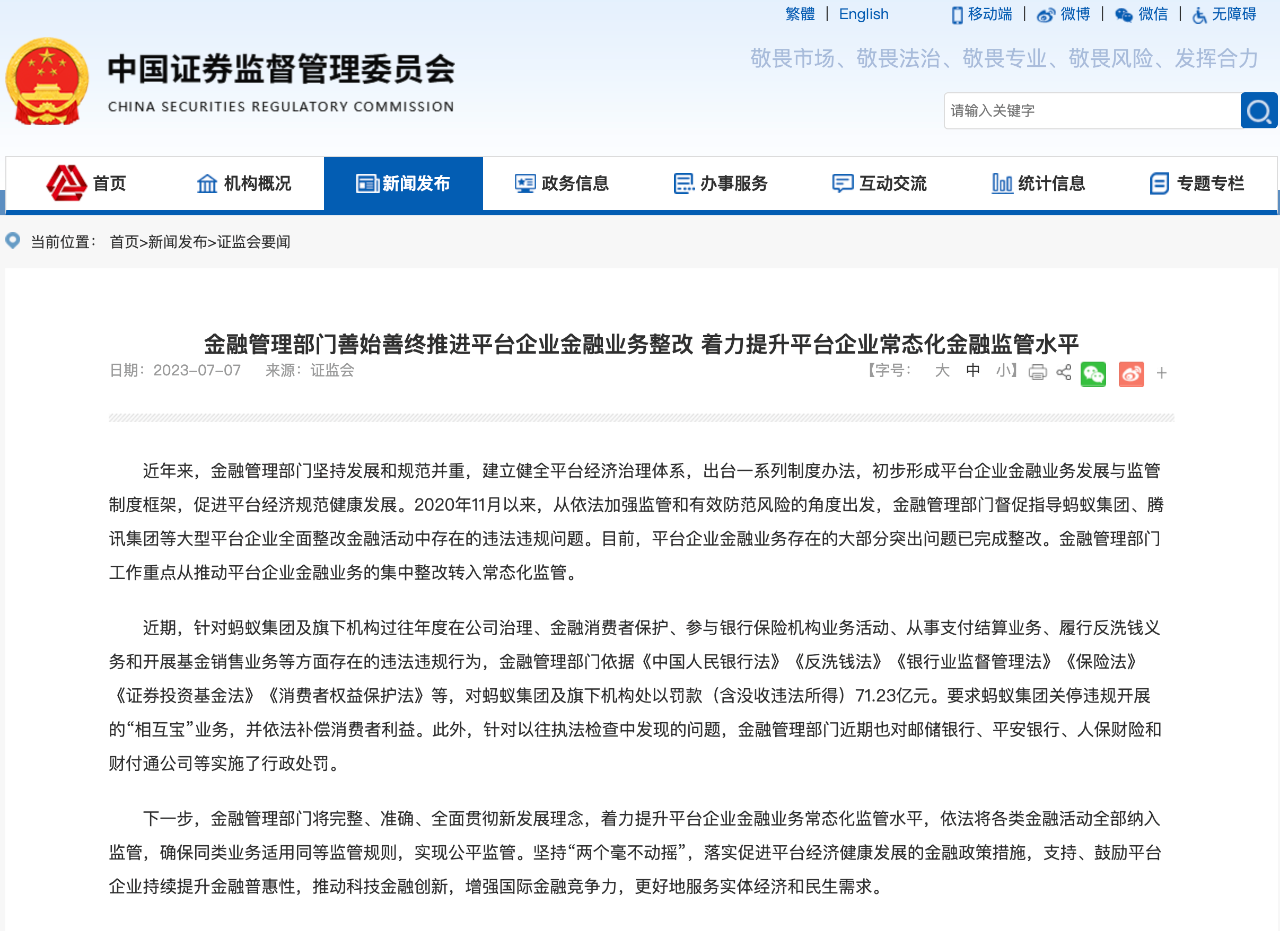1280x931 pixels.
Task: Print the article via printer icon
Action: coord(1038,373)
